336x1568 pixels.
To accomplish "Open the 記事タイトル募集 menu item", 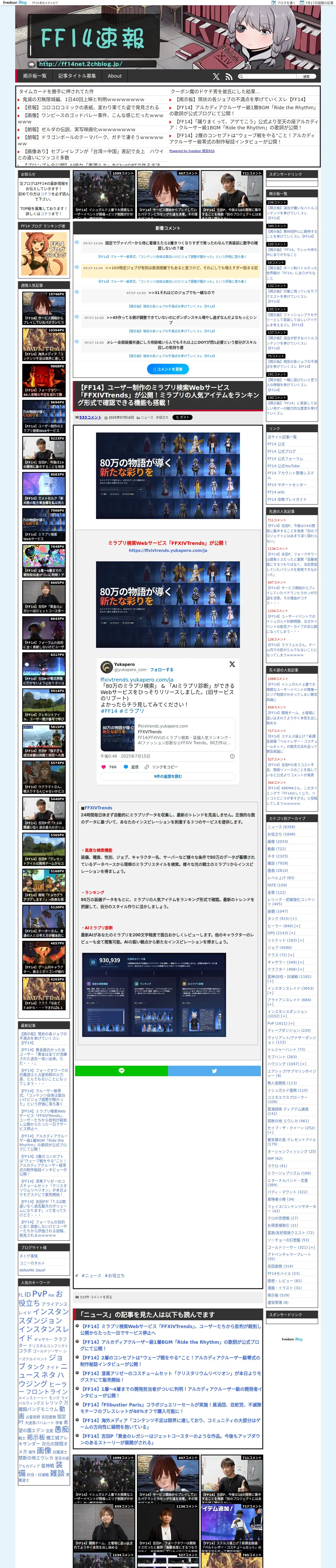I will coord(77,76).
